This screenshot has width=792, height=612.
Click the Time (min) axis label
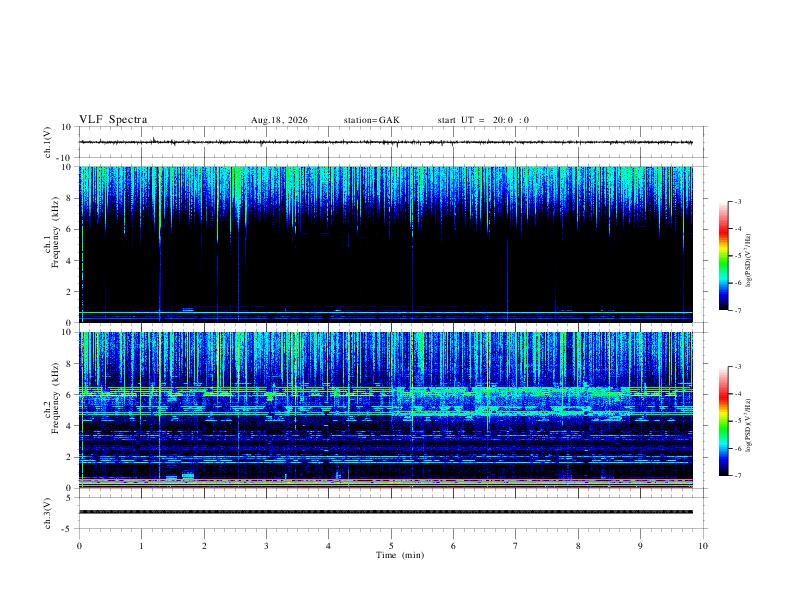coord(400,555)
